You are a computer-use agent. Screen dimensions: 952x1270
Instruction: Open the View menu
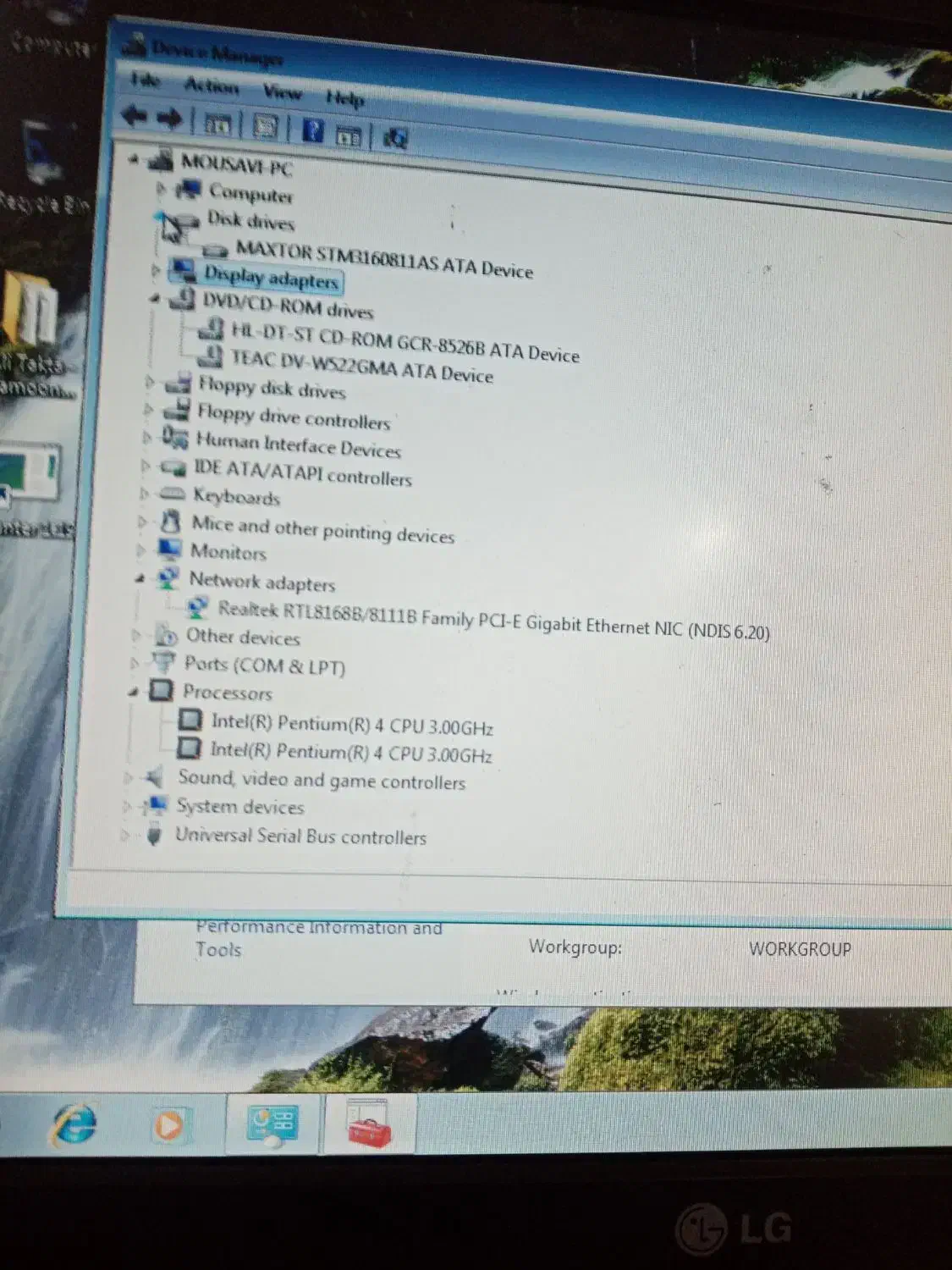pyautogui.click(x=282, y=91)
